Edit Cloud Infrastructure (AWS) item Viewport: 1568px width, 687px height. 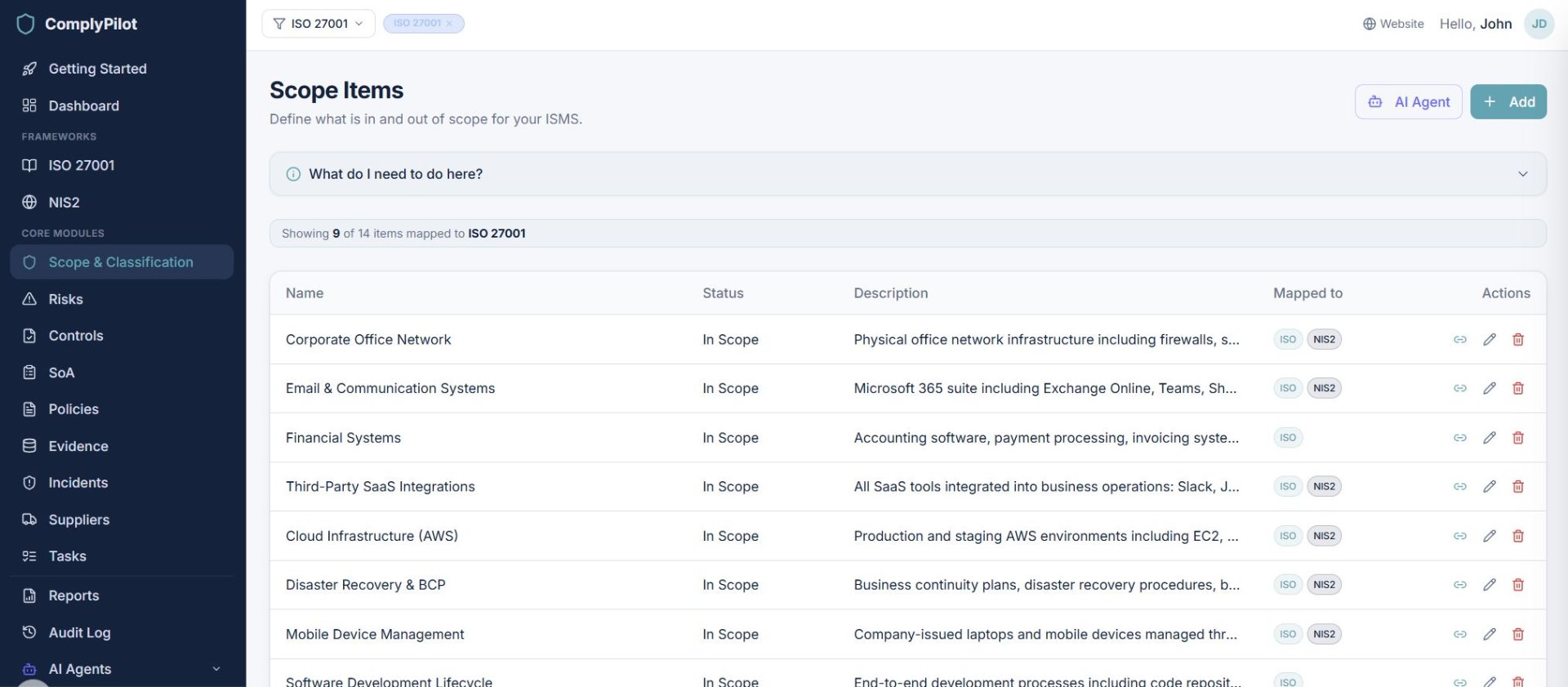(x=1490, y=536)
